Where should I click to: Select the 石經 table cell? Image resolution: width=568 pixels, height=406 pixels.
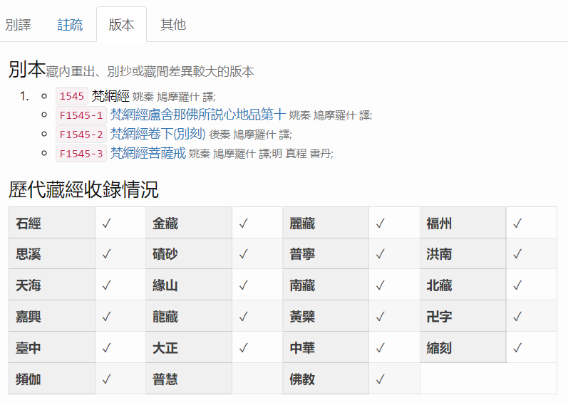click(x=52, y=222)
